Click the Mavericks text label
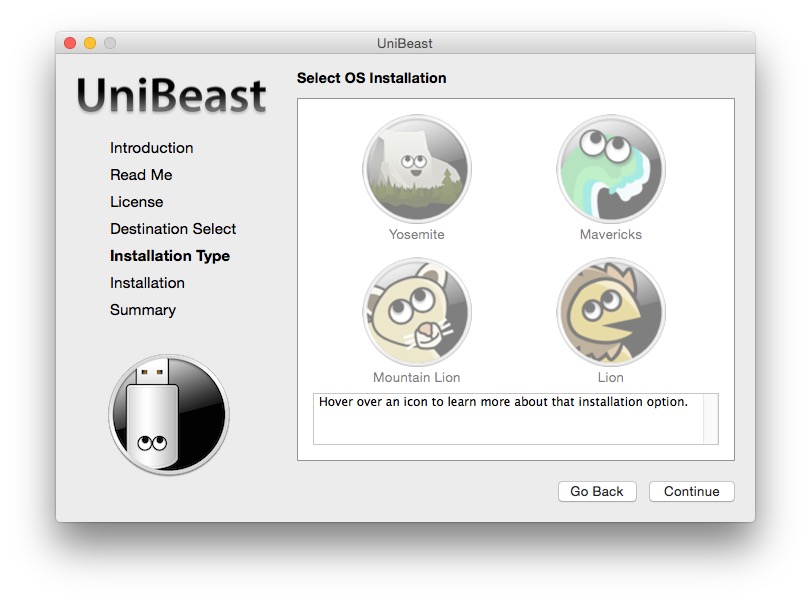This screenshot has width=811, height=602. pos(610,235)
